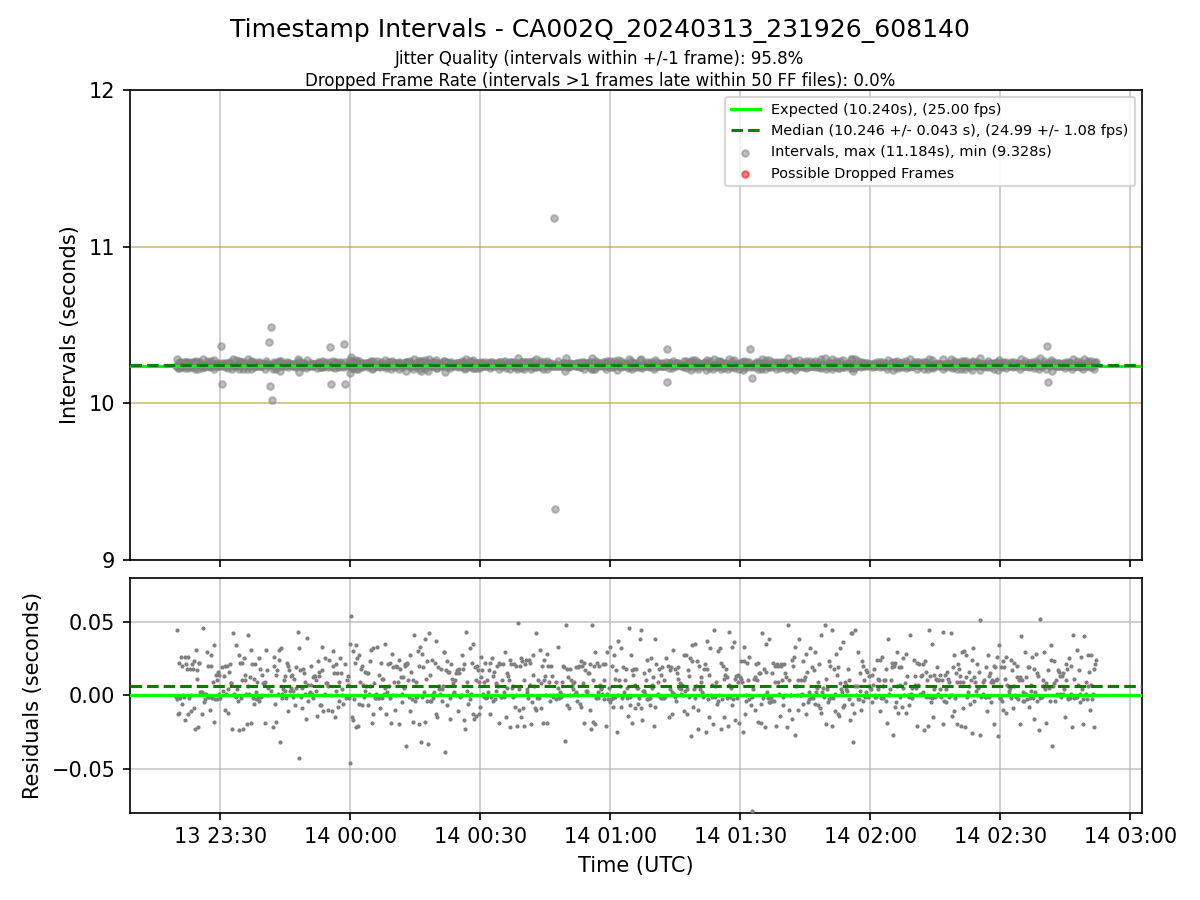Click the Residuals (seconds) y-axis label
Screen dimensions: 1200x900
pos(32,696)
